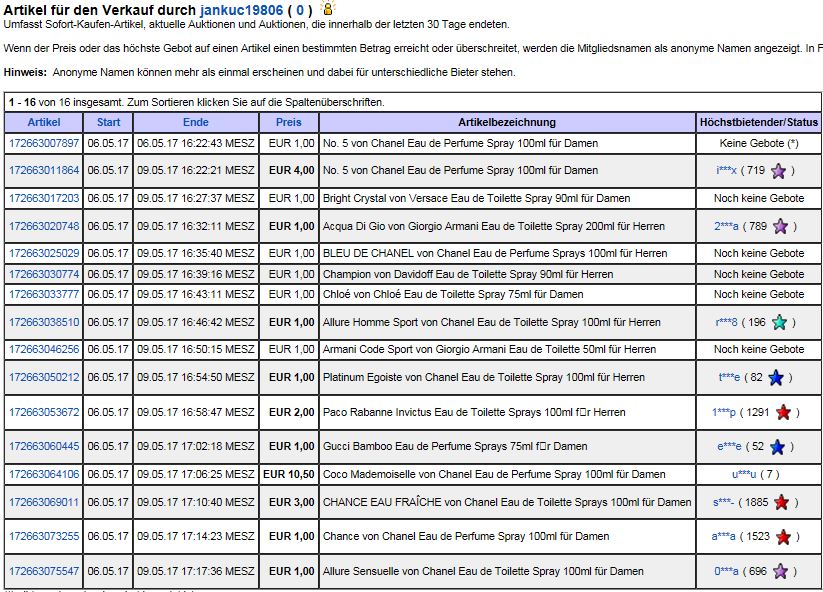Image resolution: width=823 pixels, height=592 pixels.
Task: Select price EUR 10,50 cell
Action: (x=289, y=474)
